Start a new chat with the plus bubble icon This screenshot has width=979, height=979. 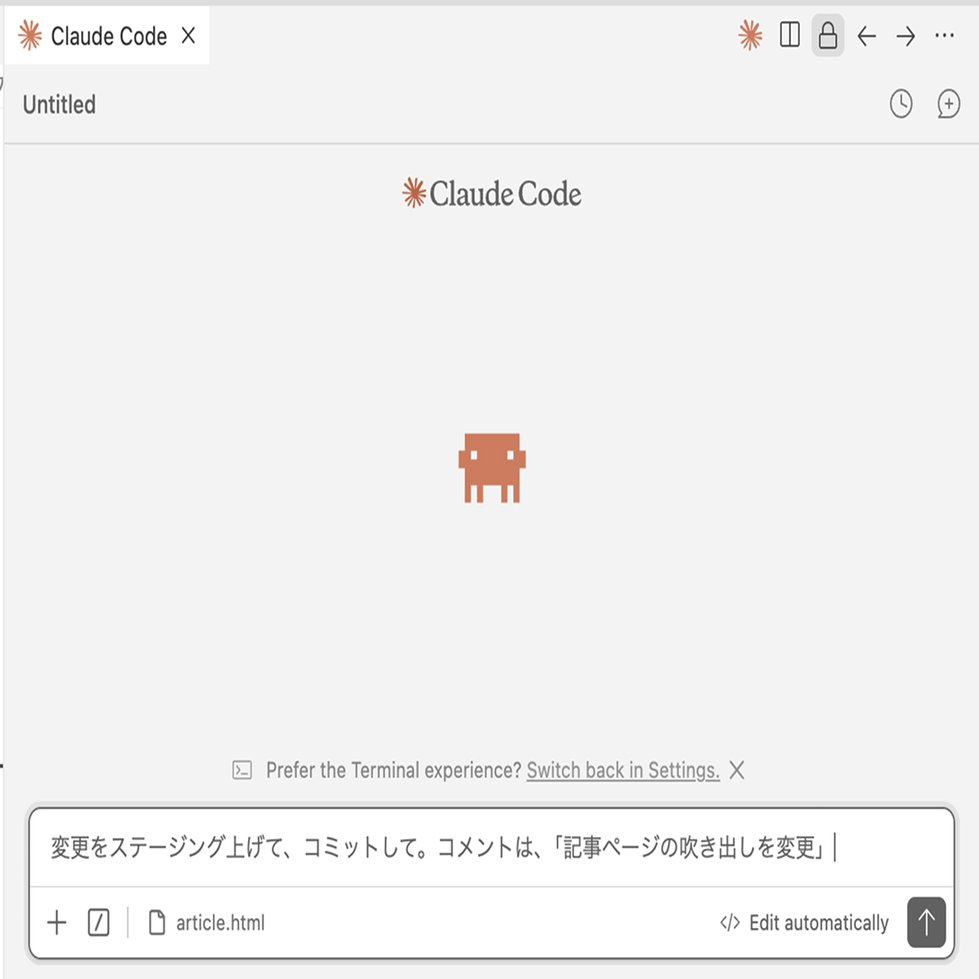point(948,104)
